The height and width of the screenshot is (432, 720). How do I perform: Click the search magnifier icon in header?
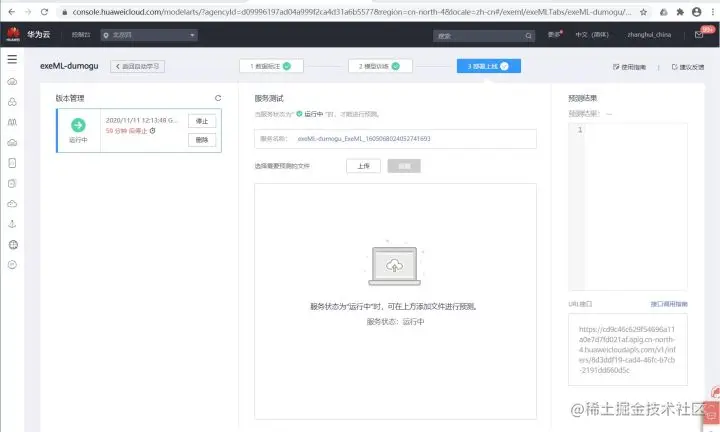pos(529,36)
